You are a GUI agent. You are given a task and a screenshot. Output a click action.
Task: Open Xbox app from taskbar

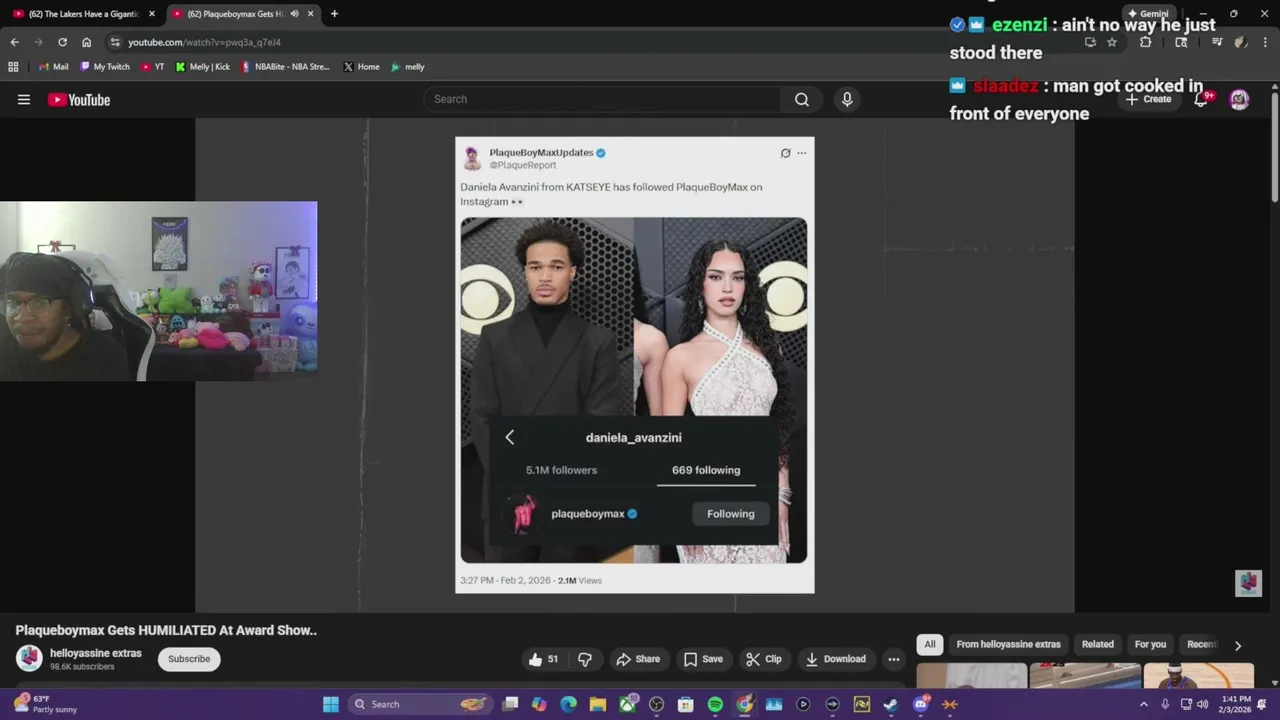[627, 704]
